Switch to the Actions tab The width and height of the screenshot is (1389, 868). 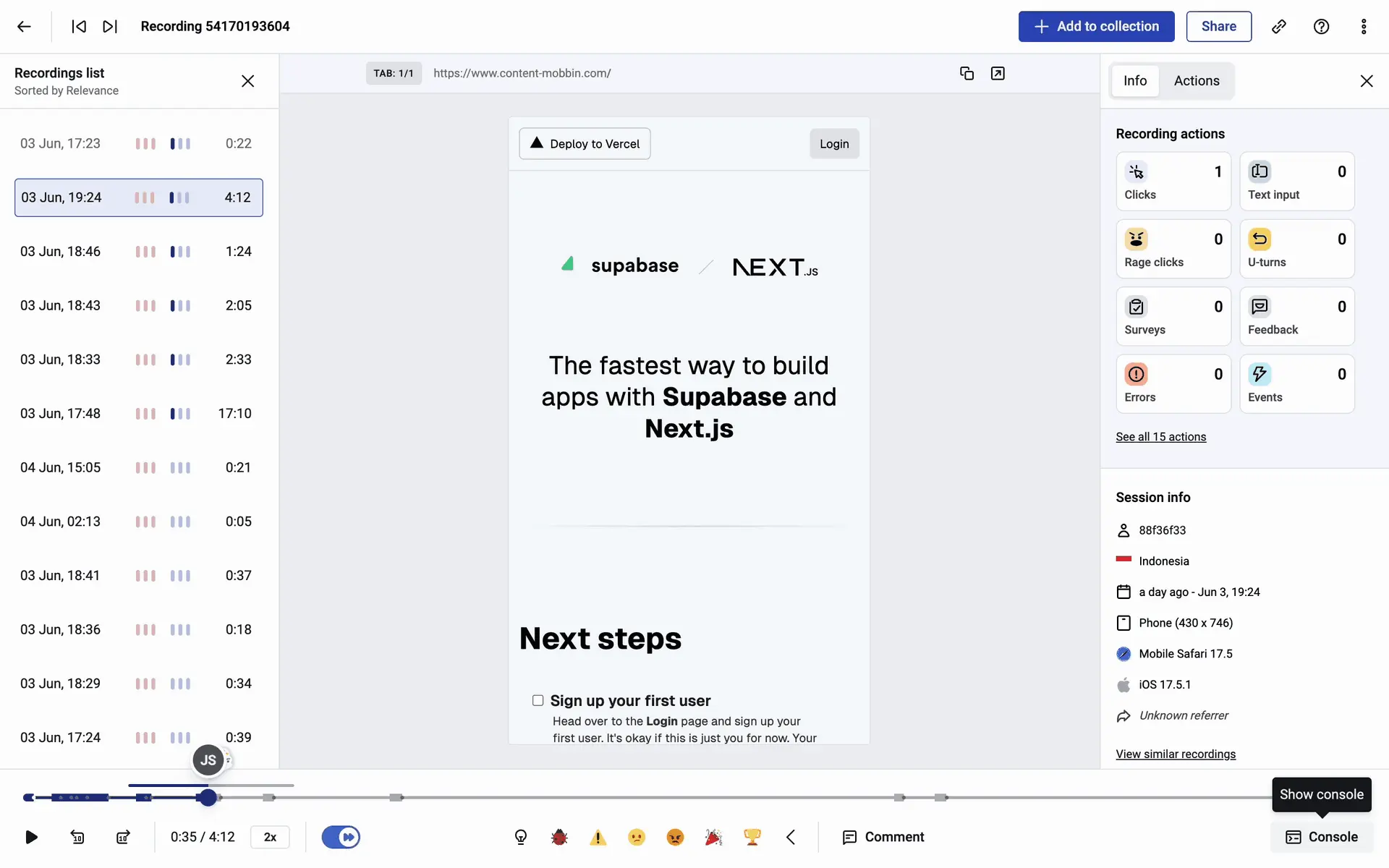1197,81
